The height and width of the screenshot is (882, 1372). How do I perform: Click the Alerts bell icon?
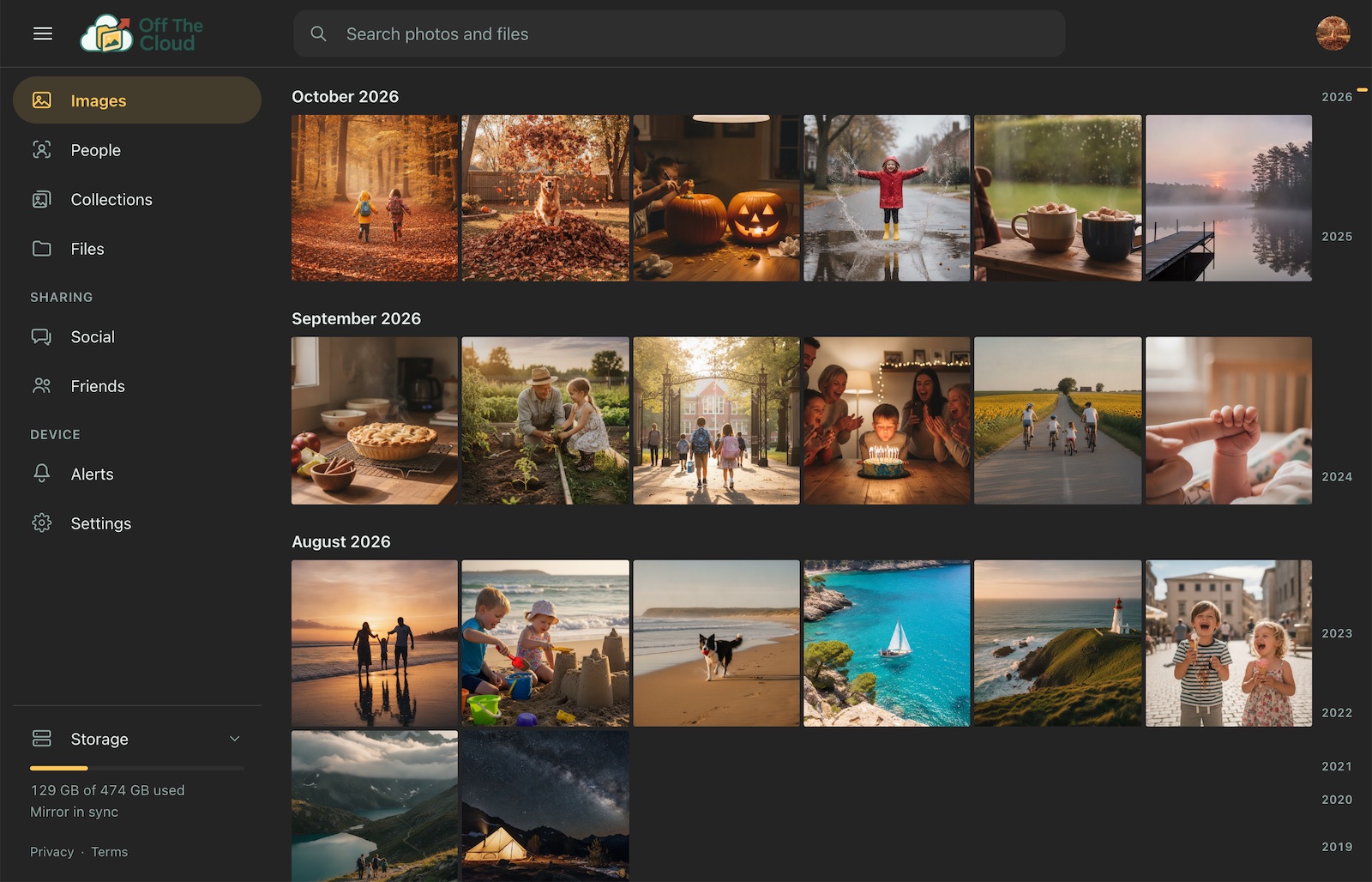(42, 474)
